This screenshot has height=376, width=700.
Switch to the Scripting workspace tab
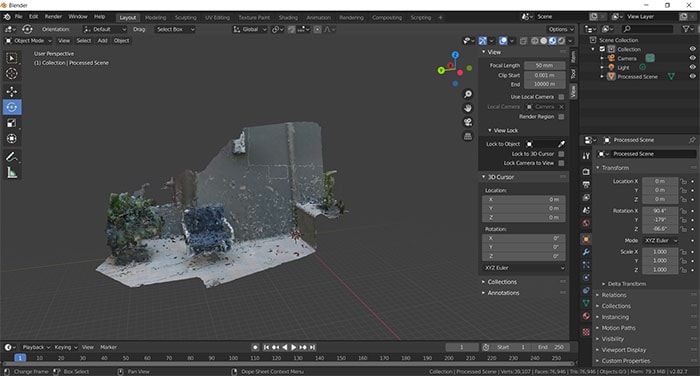point(421,17)
